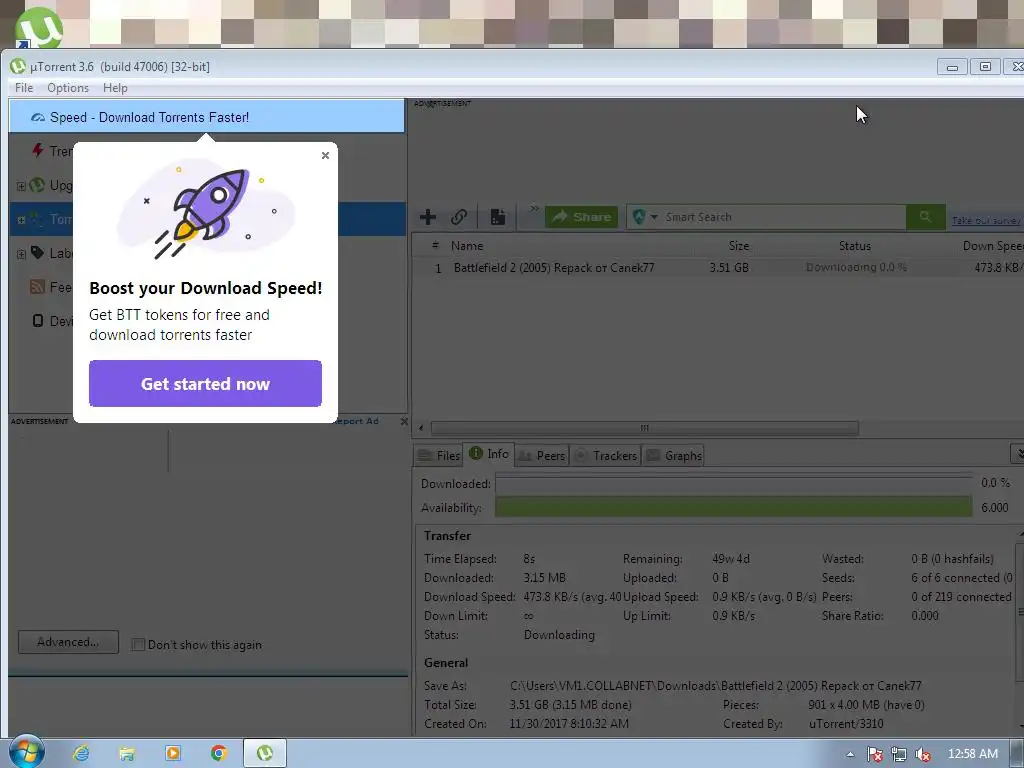Open the search provider shield dropdown
This screenshot has height=768, width=1024.
pos(644,217)
